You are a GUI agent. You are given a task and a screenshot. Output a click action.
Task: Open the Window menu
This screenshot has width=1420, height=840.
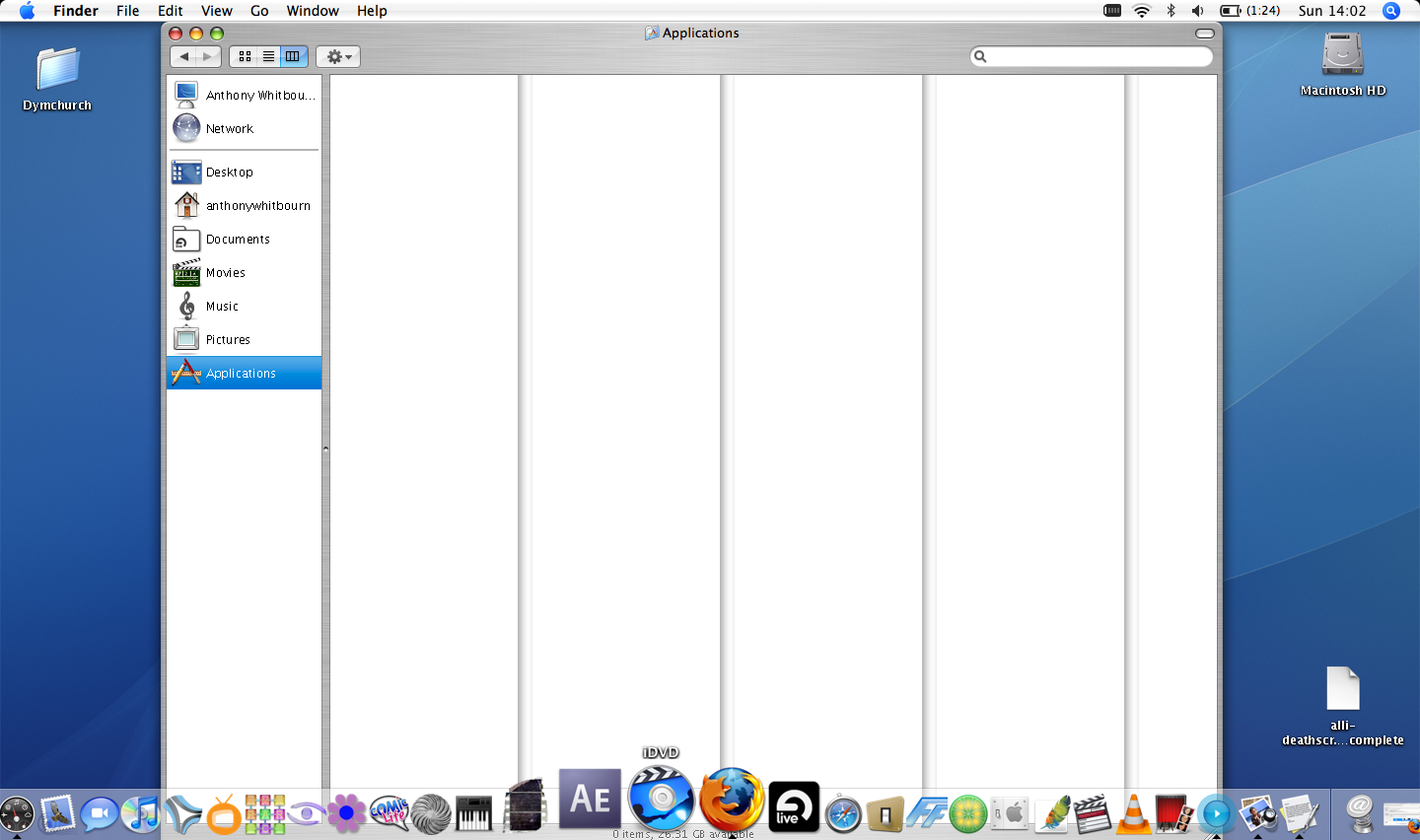pos(313,11)
